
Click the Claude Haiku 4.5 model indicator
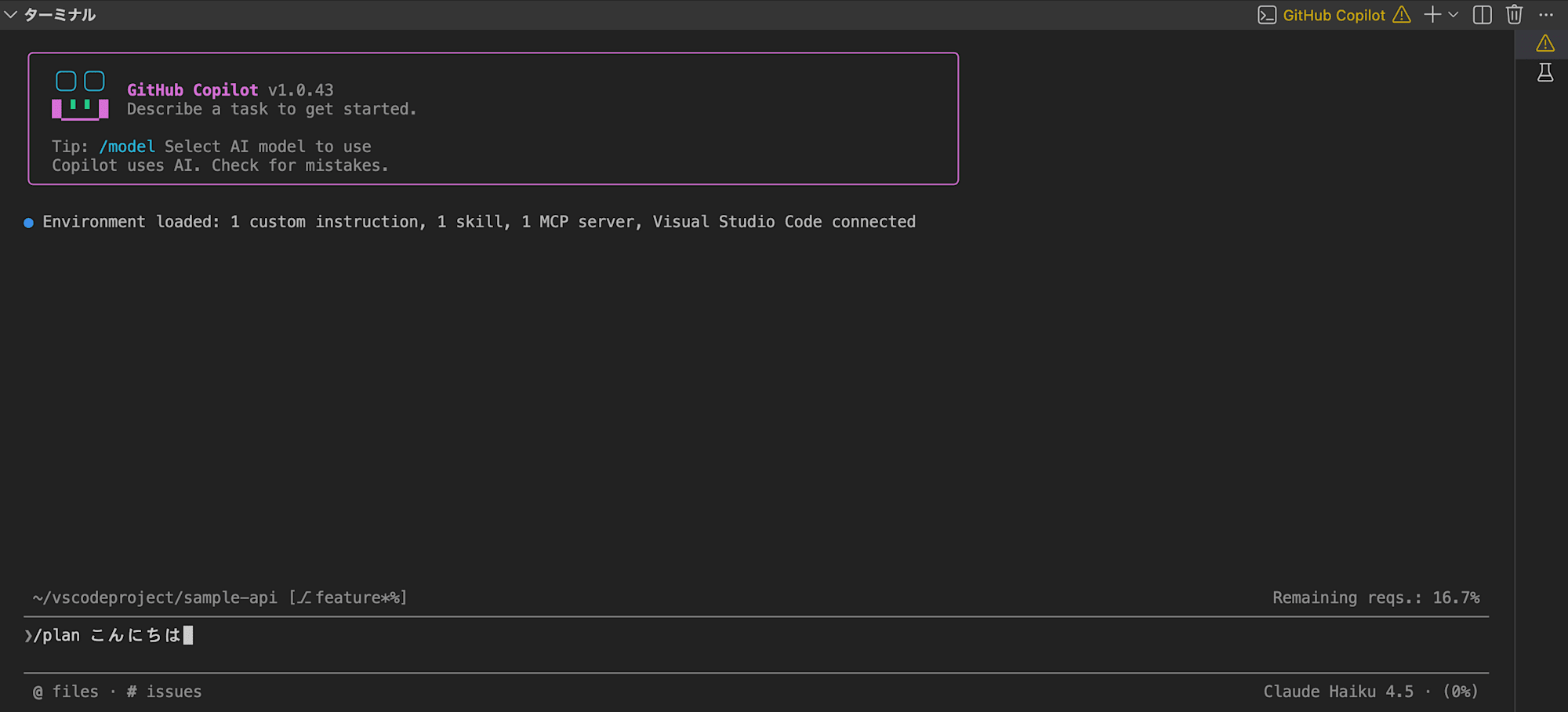pos(1338,692)
